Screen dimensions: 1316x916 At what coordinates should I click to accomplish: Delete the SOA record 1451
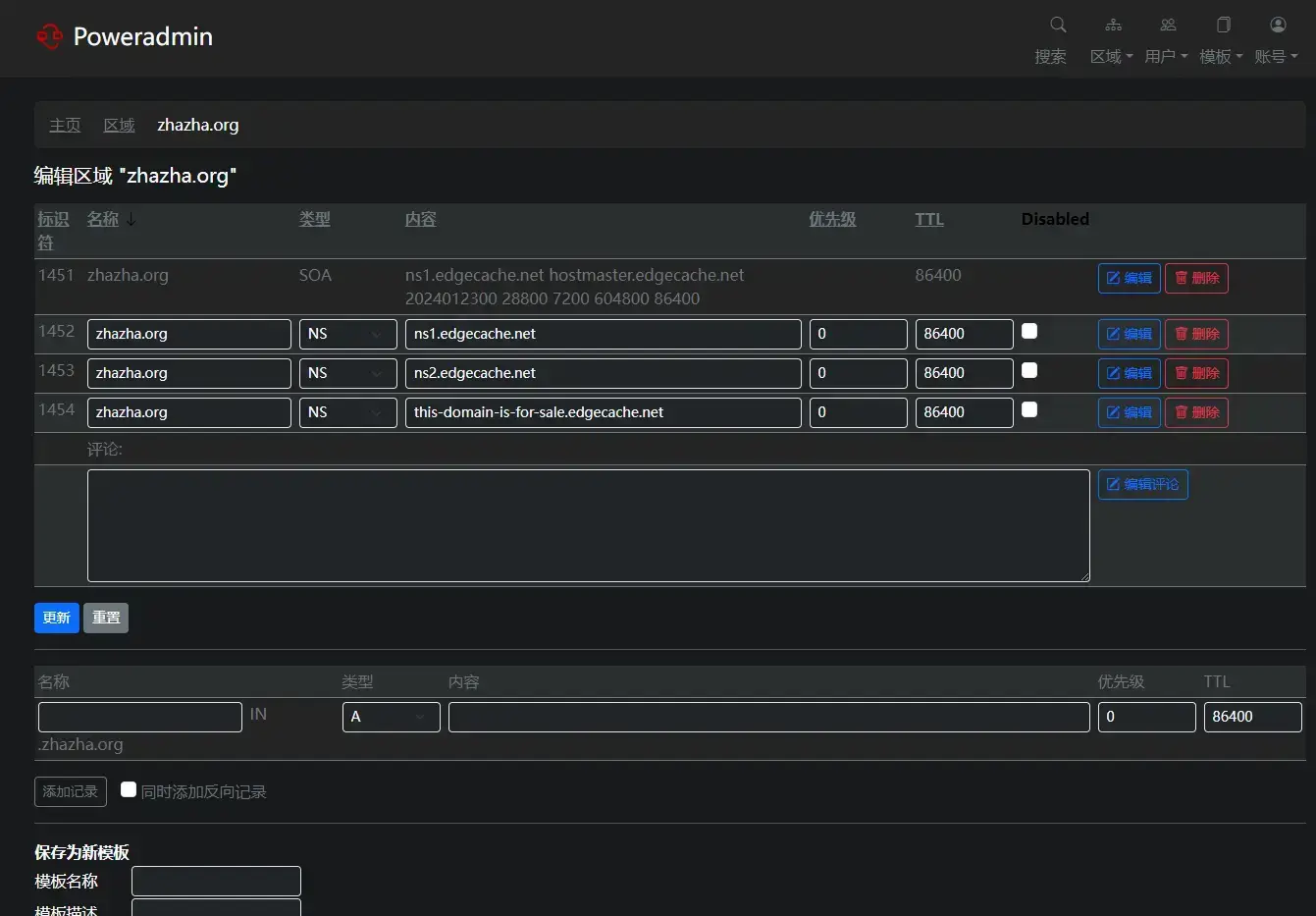(x=1196, y=278)
